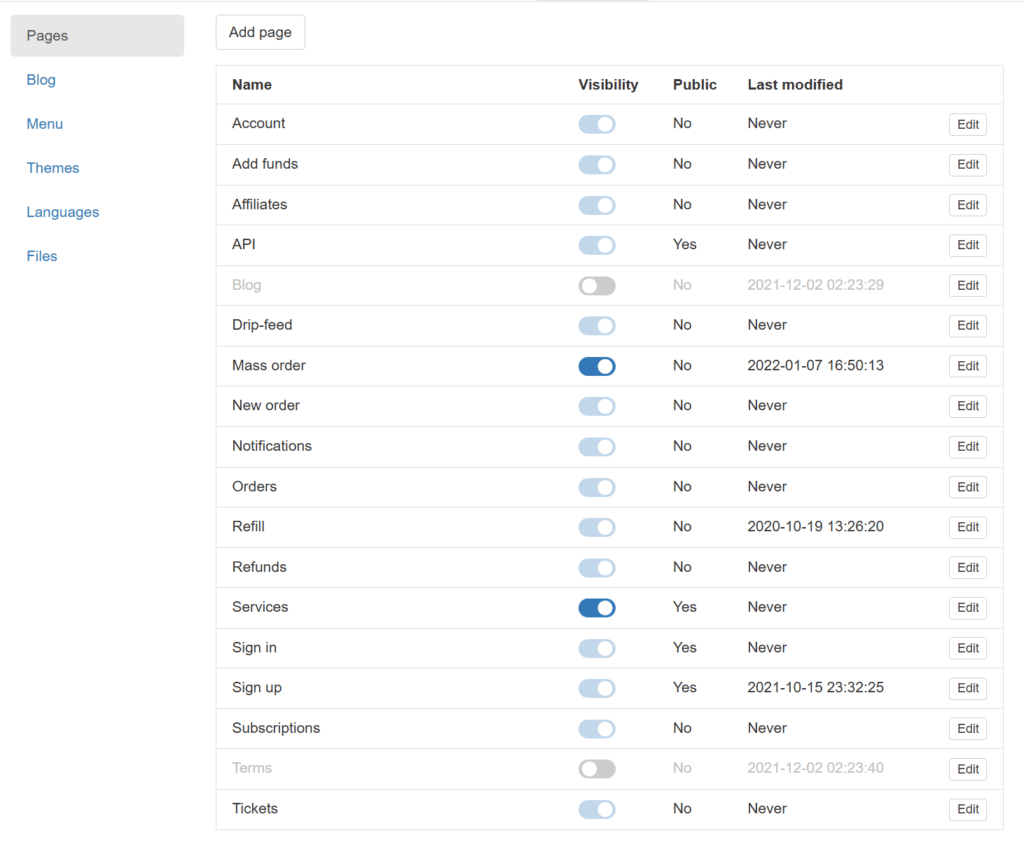Toggle visibility of the Tickets page
Screen dimensions: 1024x847
click(597, 809)
